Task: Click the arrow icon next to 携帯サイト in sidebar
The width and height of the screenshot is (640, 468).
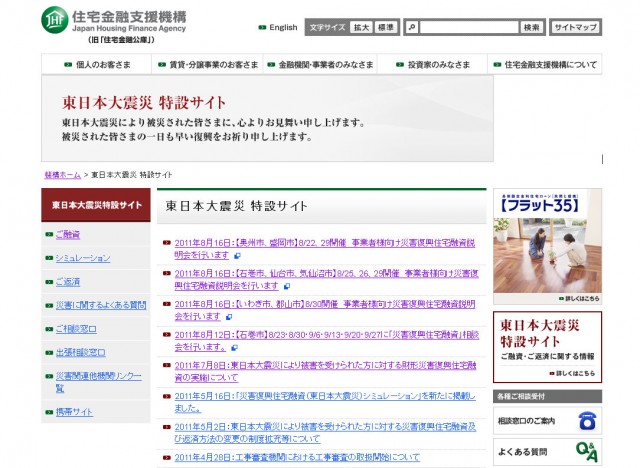Action: pyautogui.click(x=48, y=412)
